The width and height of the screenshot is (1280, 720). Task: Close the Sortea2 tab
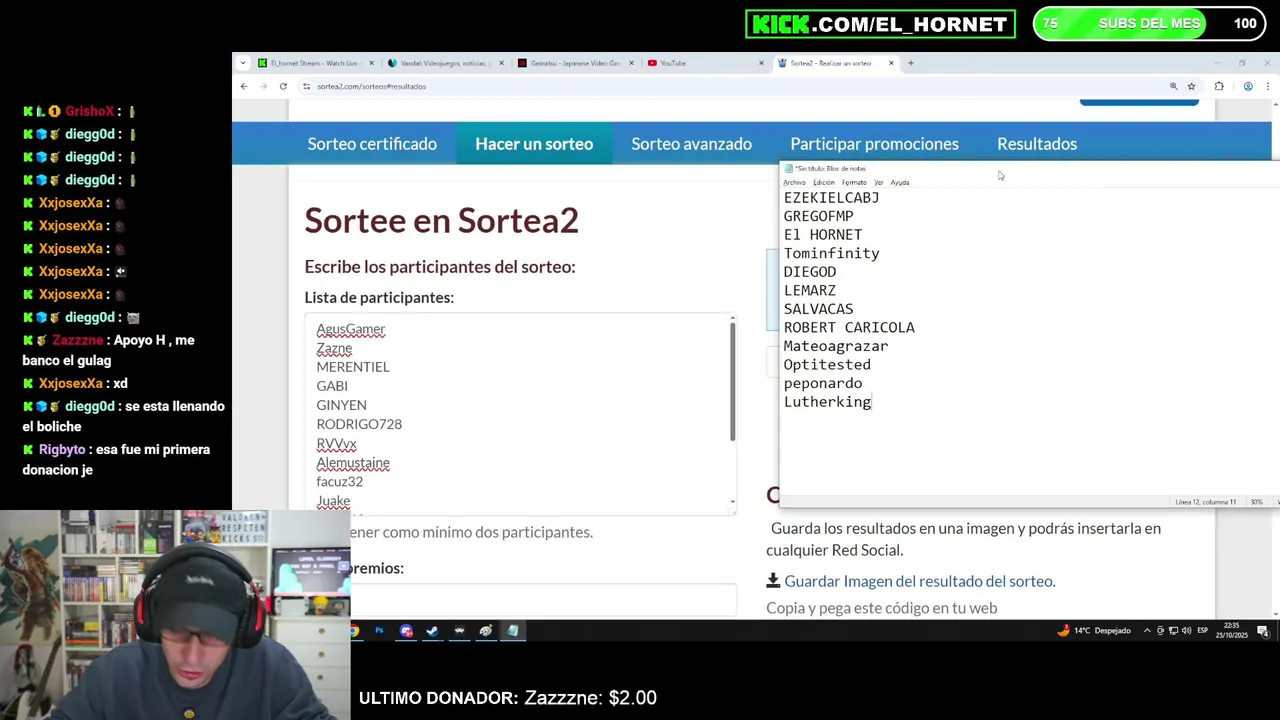pos(891,63)
